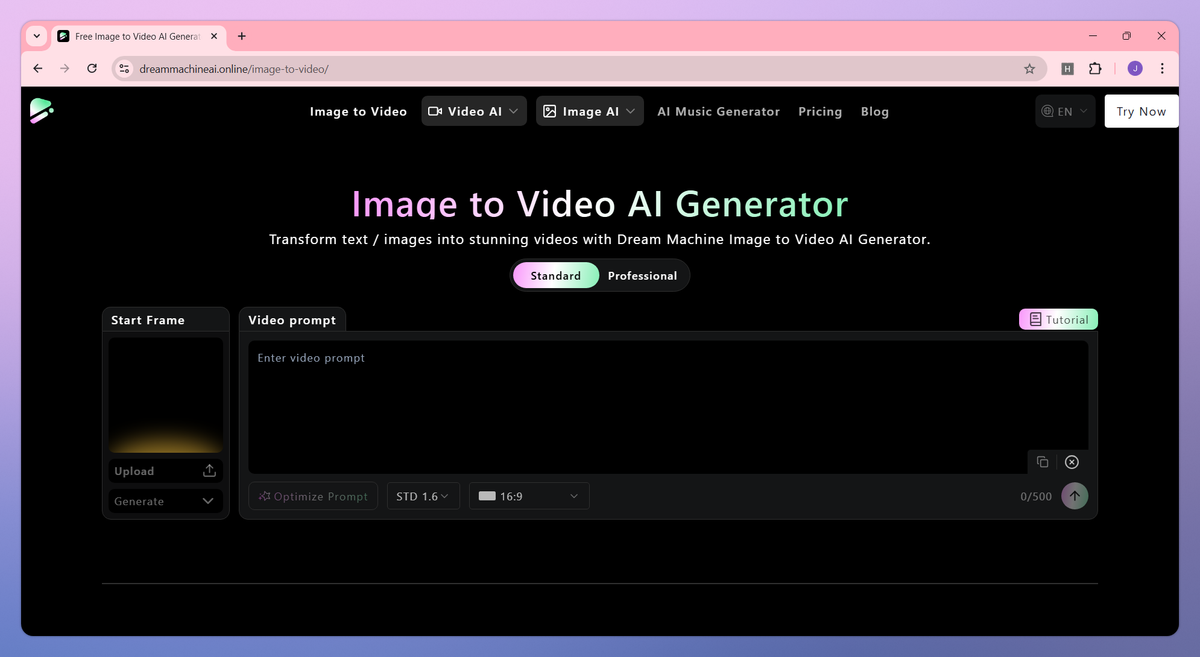
Task: Go forward in browser history
Action: click(65, 69)
